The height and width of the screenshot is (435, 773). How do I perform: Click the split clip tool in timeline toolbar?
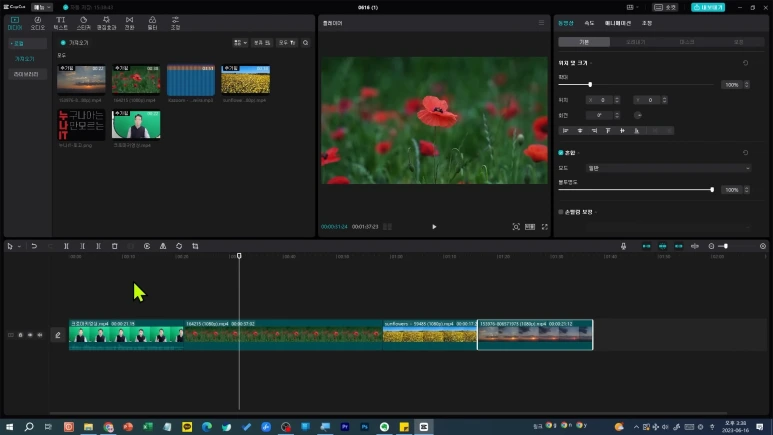pyautogui.click(x=67, y=246)
